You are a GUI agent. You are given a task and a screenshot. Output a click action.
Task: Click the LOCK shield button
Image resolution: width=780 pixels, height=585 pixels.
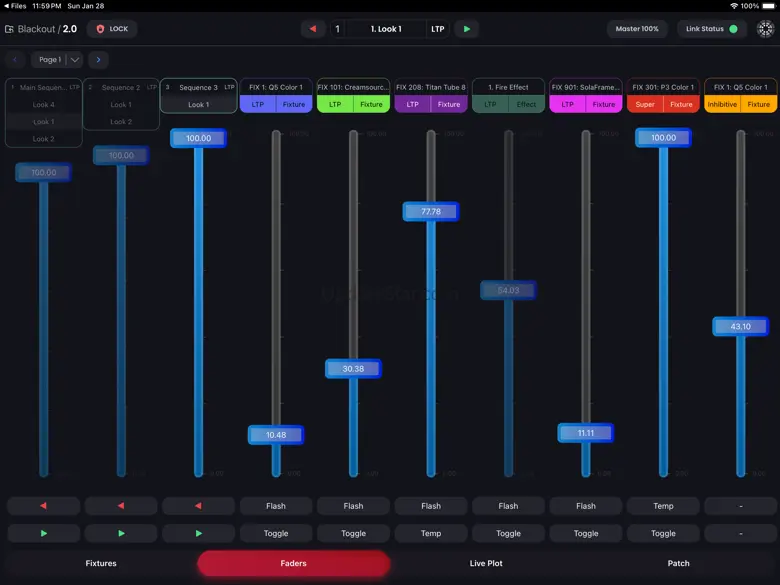[112, 29]
